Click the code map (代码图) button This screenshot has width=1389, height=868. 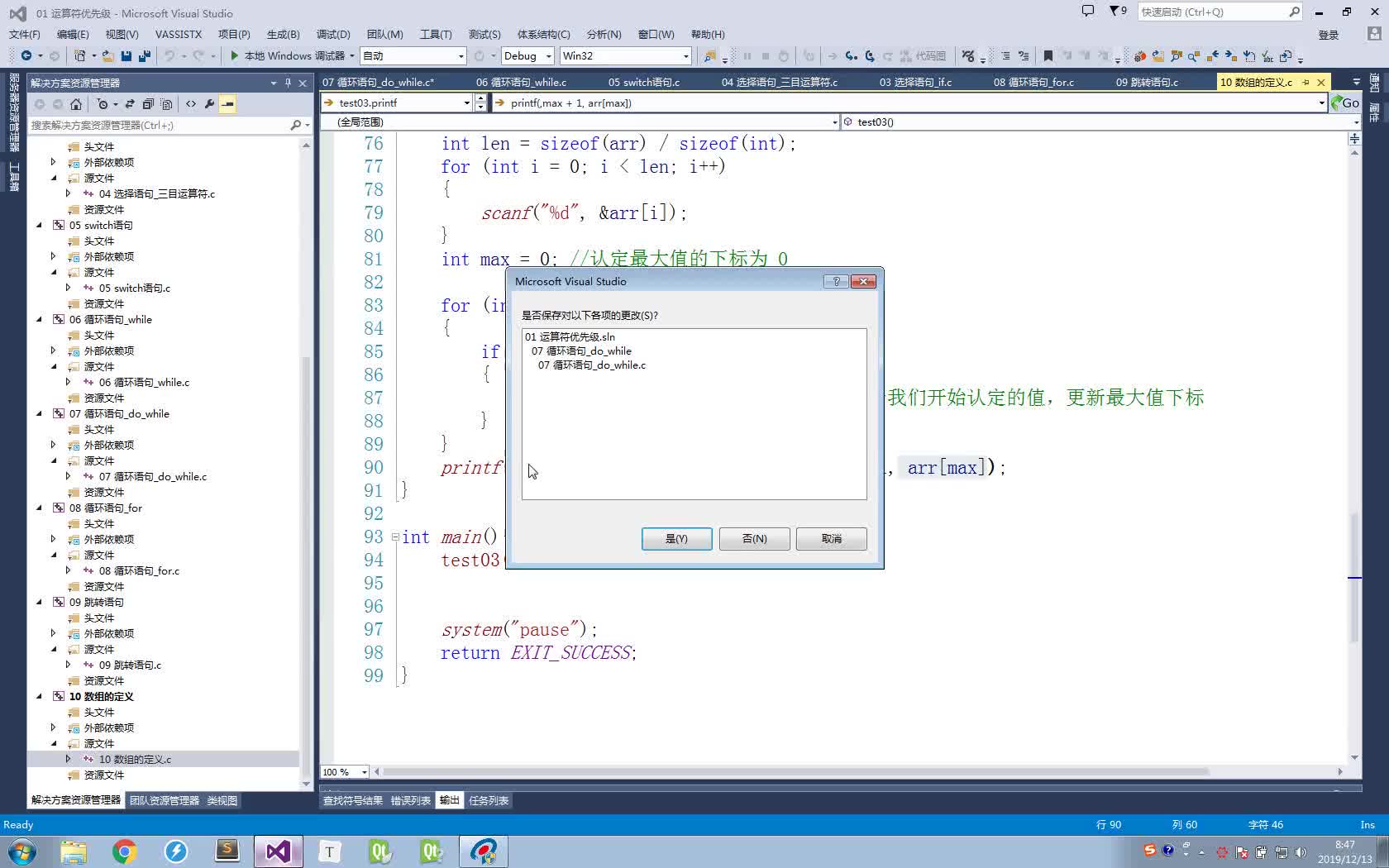pos(924,55)
